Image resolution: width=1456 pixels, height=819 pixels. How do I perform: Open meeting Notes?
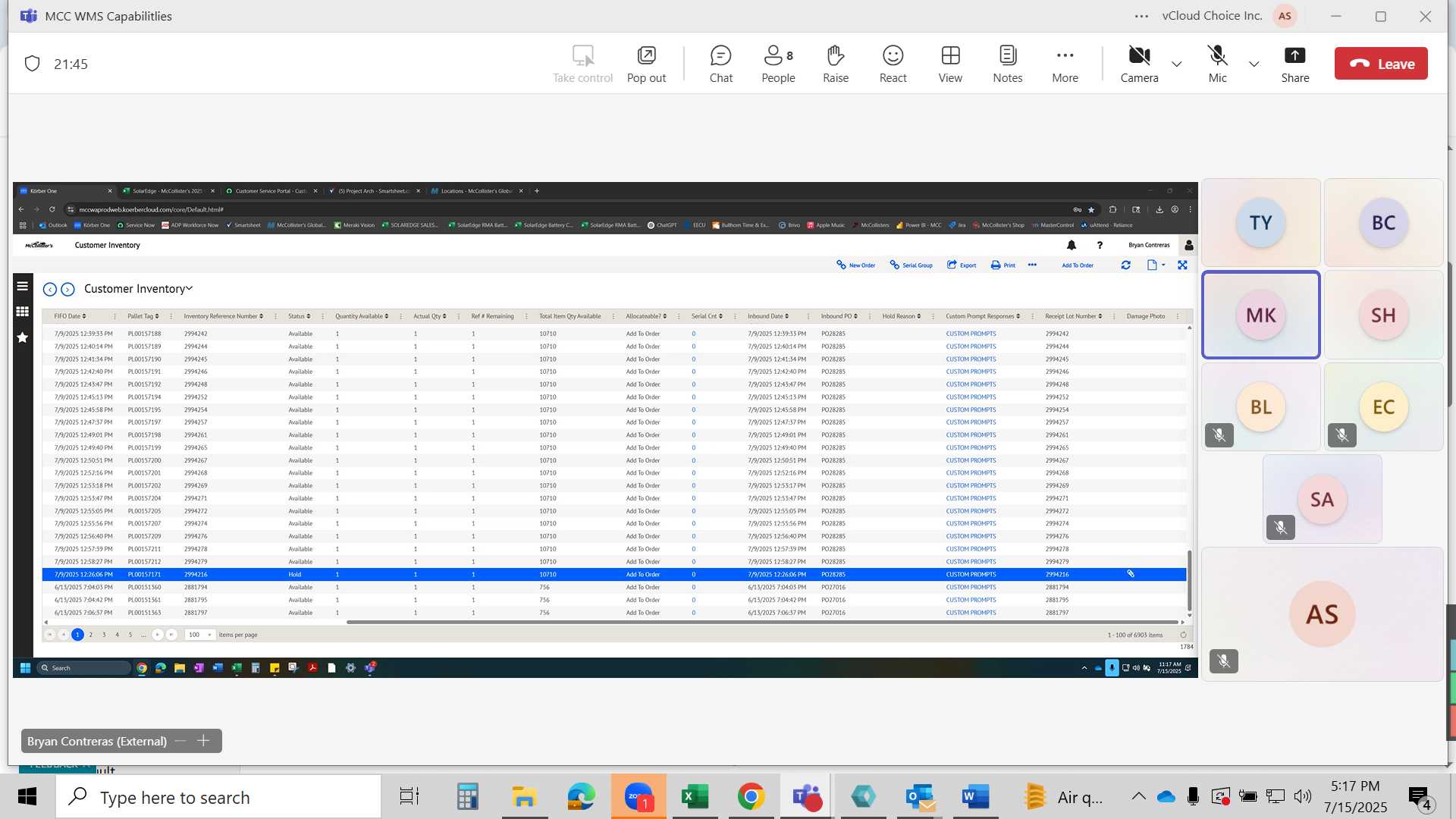point(1008,64)
